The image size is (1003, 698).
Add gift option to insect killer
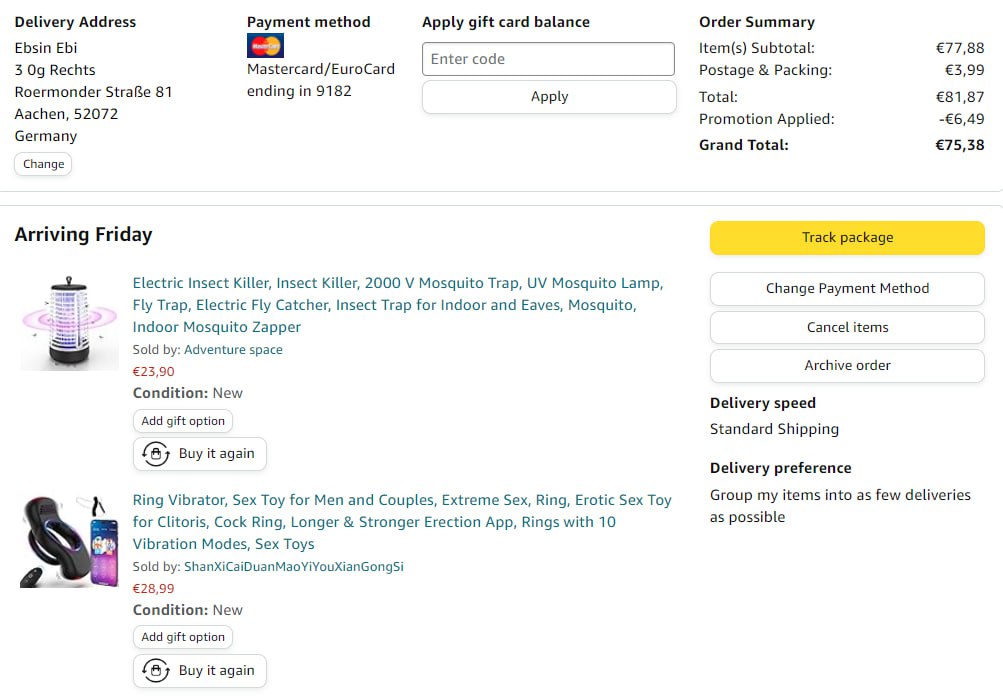pyautogui.click(x=183, y=421)
